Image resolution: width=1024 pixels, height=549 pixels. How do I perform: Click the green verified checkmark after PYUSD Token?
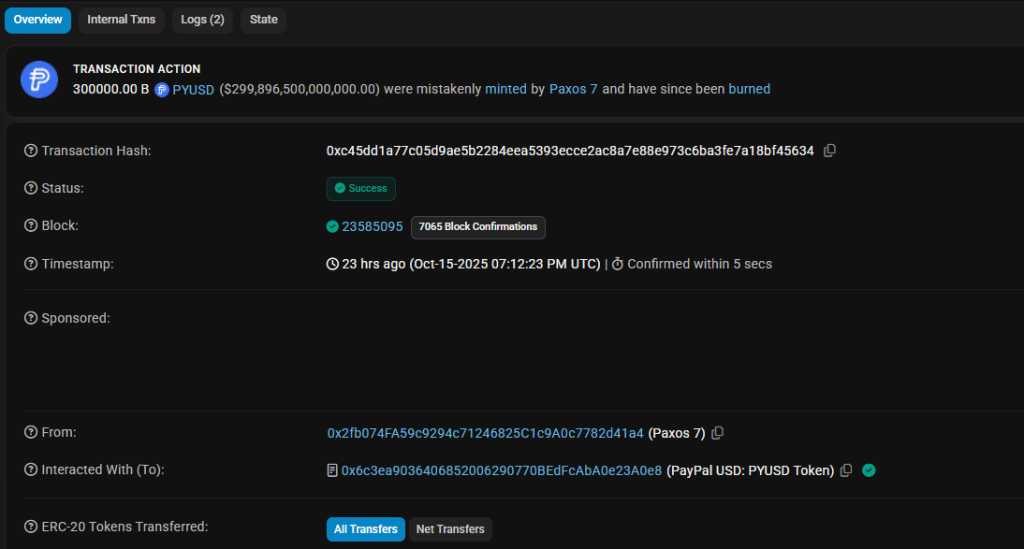click(869, 471)
